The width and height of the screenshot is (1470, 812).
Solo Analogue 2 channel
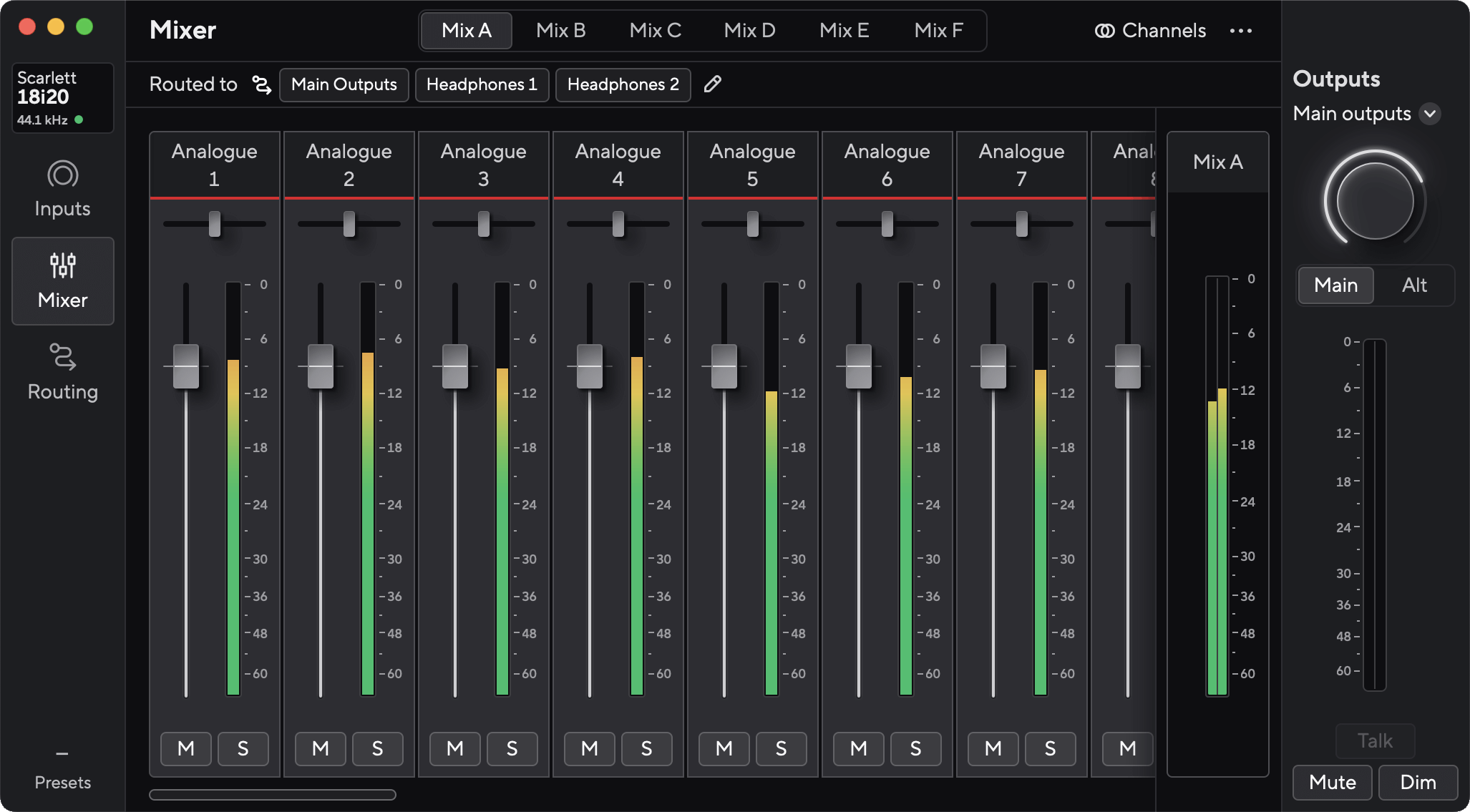(x=378, y=749)
